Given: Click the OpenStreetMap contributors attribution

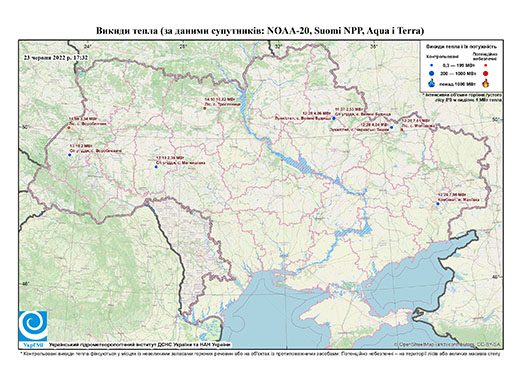Looking at the screenshot, I should coord(448,344).
